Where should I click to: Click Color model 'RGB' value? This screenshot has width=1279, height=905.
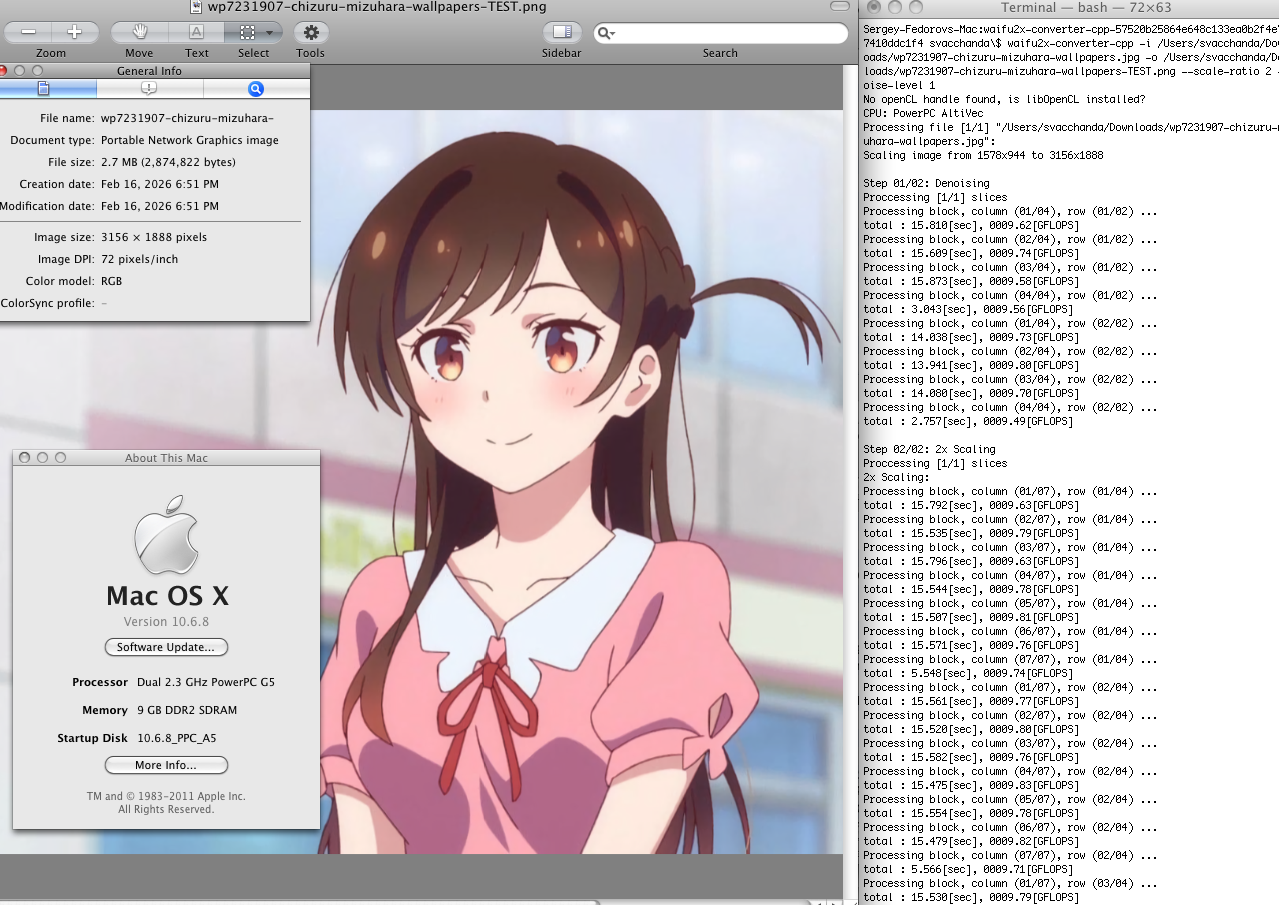coord(112,281)
